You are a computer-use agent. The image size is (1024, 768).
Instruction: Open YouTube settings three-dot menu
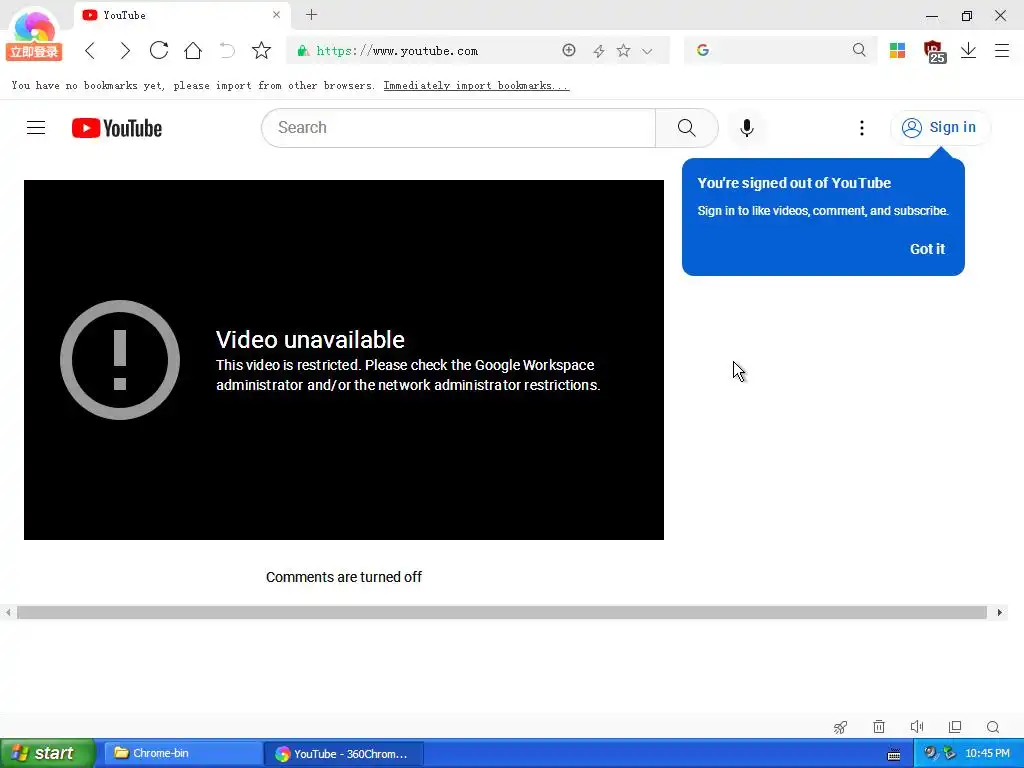[862, 128]
